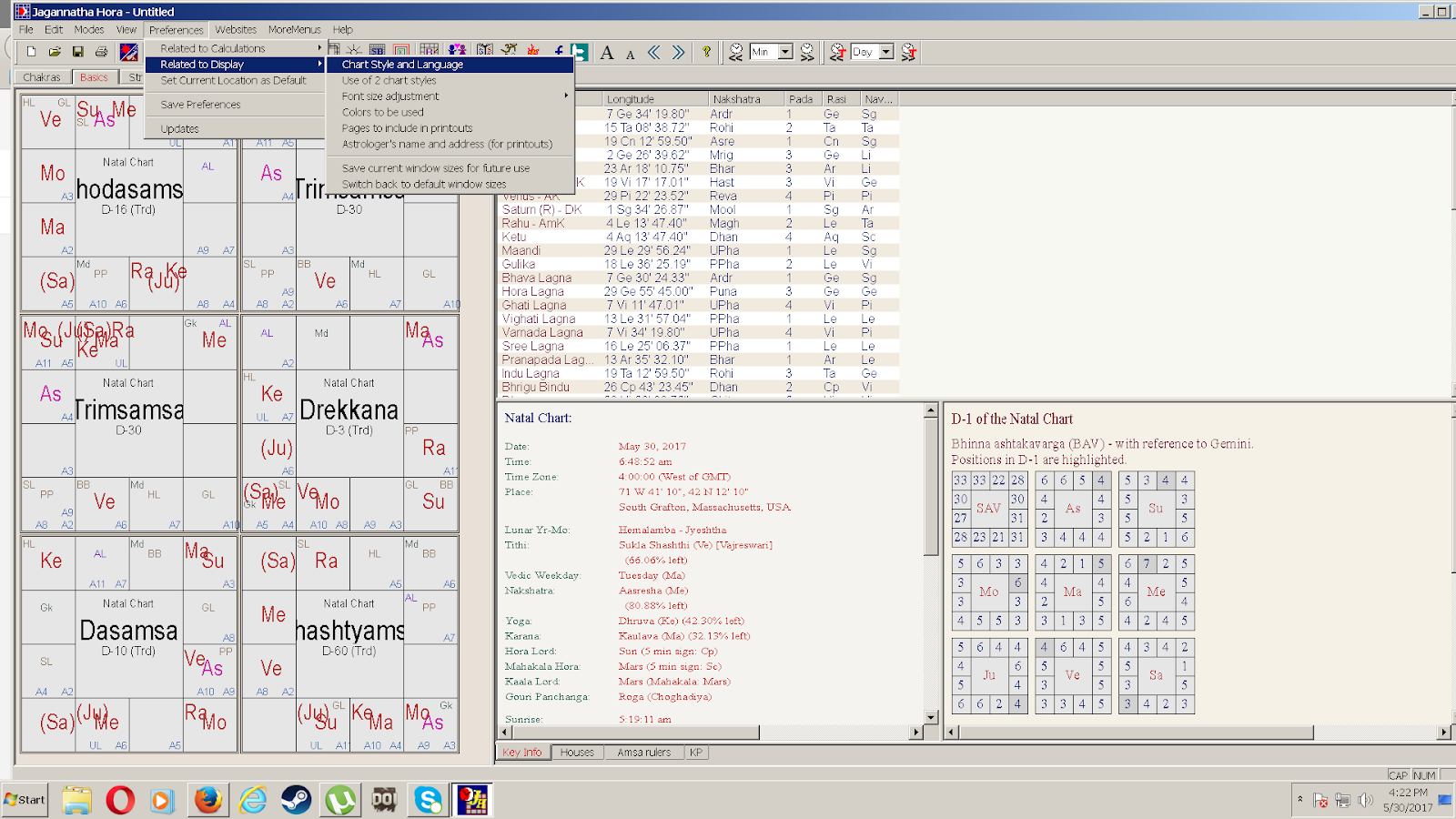
Task: Click the double left arrow toolbar icon
Action: pos(654,53)
